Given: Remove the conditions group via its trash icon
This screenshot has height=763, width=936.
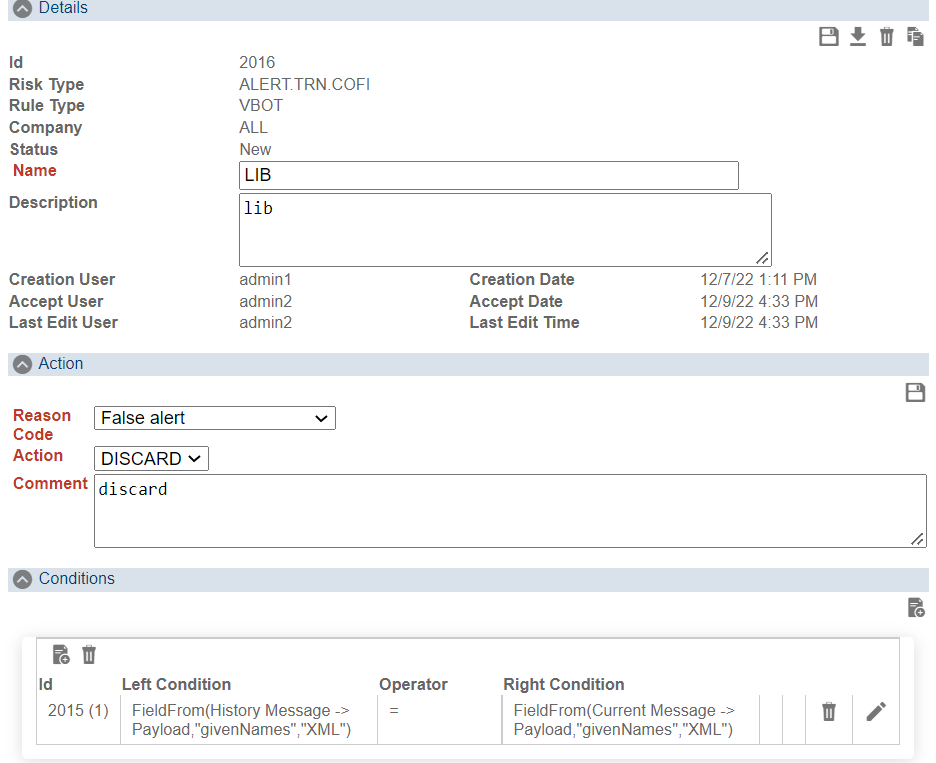Looking at the screenshot, I should (x=88, y=654).
